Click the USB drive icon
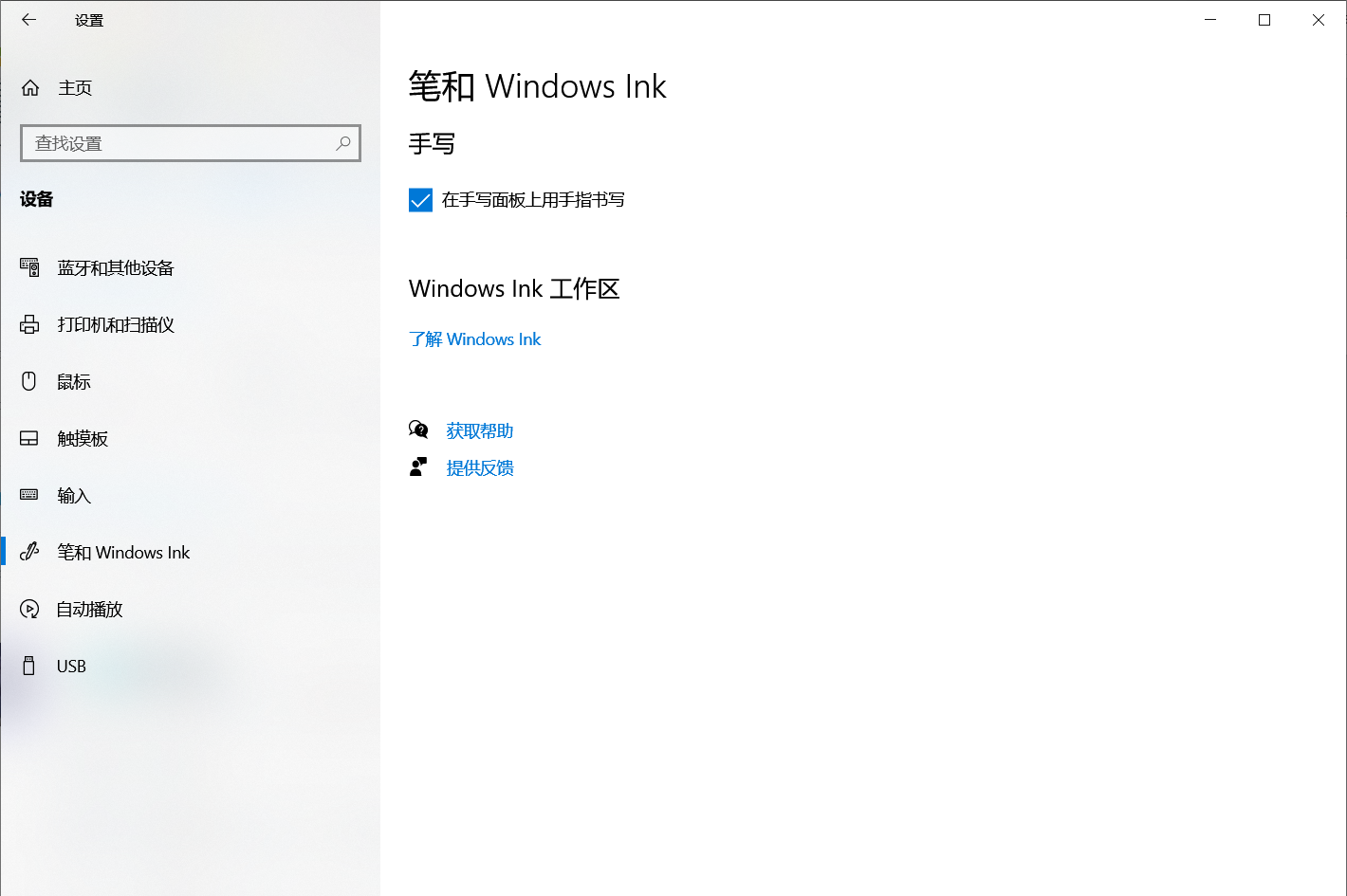 tap(29, 666)
